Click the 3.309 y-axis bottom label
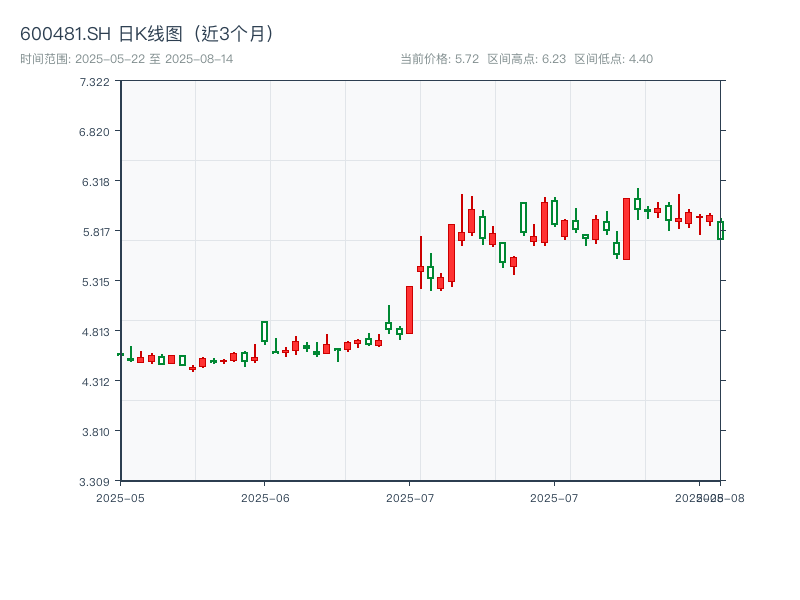 pyautogui.click(x=95, y=481)
